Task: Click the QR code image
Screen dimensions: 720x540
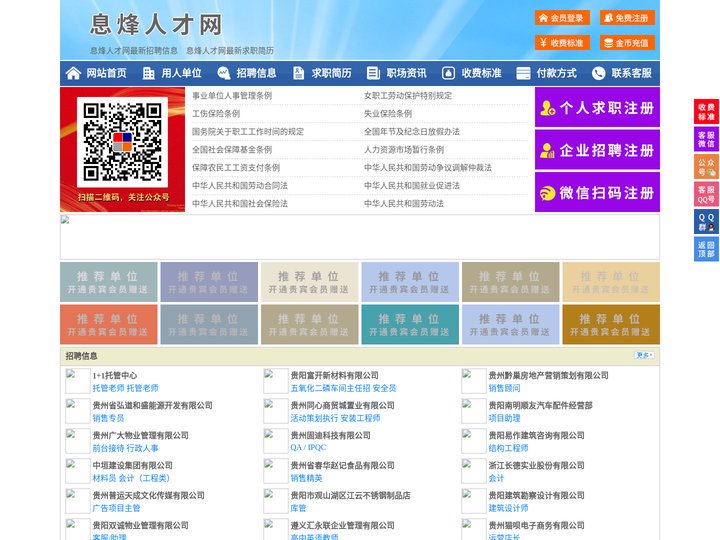Action: [122, 142]
